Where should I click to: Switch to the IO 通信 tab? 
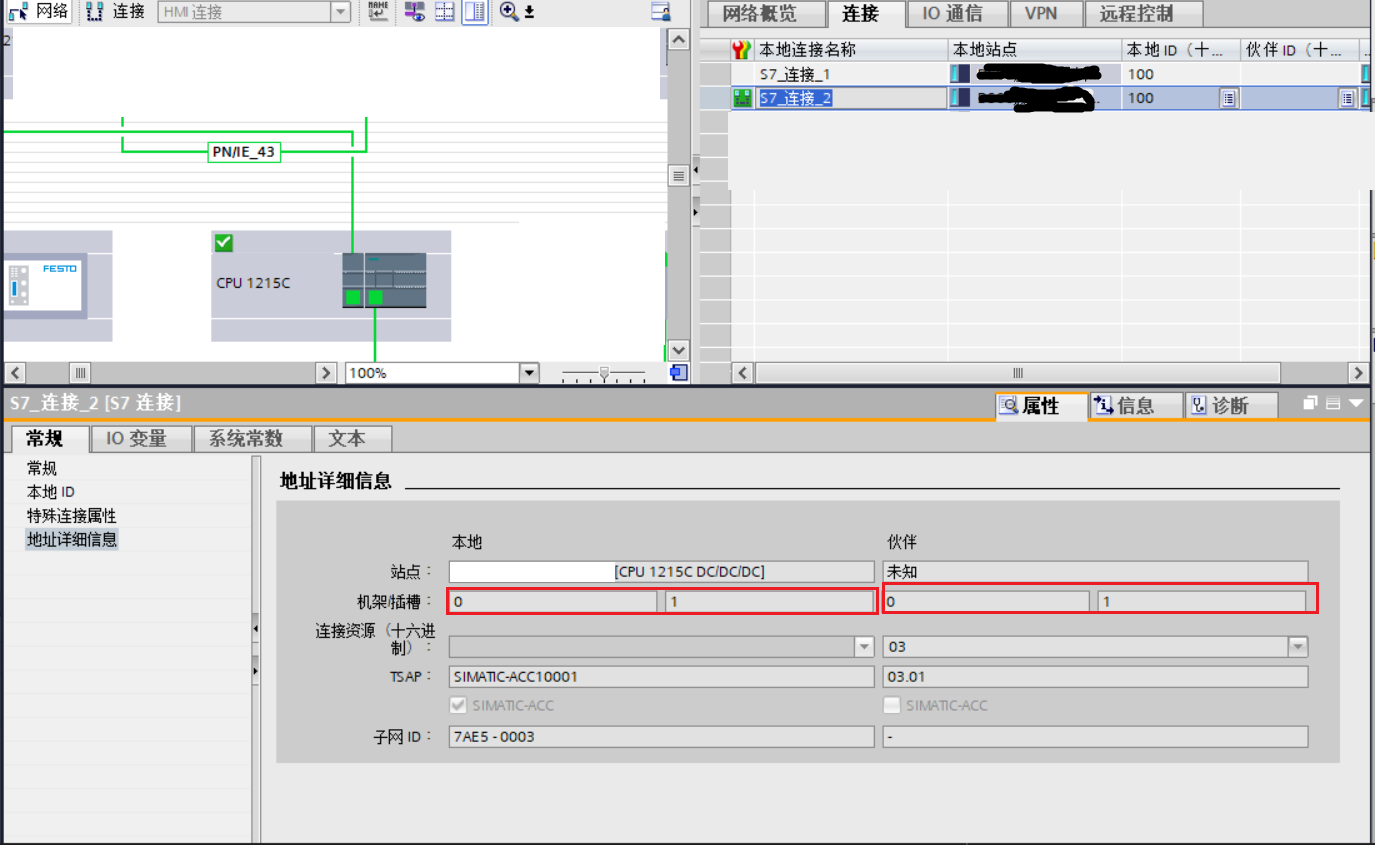point(956,14)
